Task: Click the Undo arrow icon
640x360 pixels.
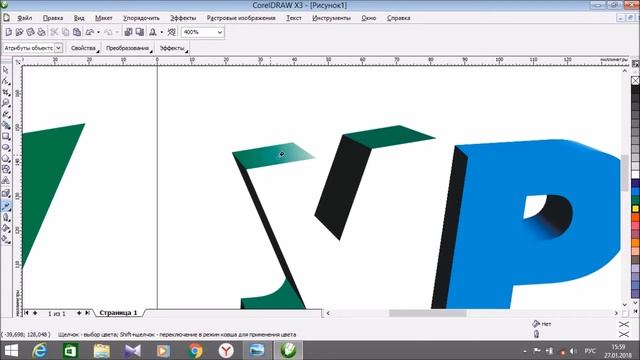Action: click(x=90, y=32)
